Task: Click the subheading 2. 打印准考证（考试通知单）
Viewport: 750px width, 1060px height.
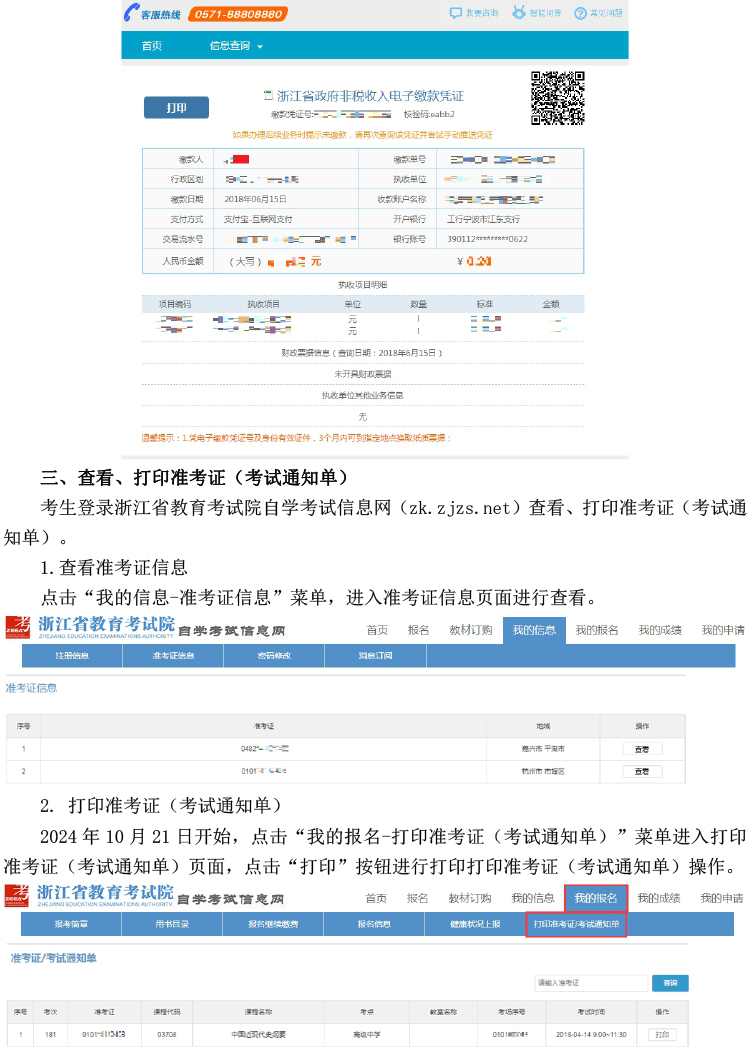Action: point(160,806)
